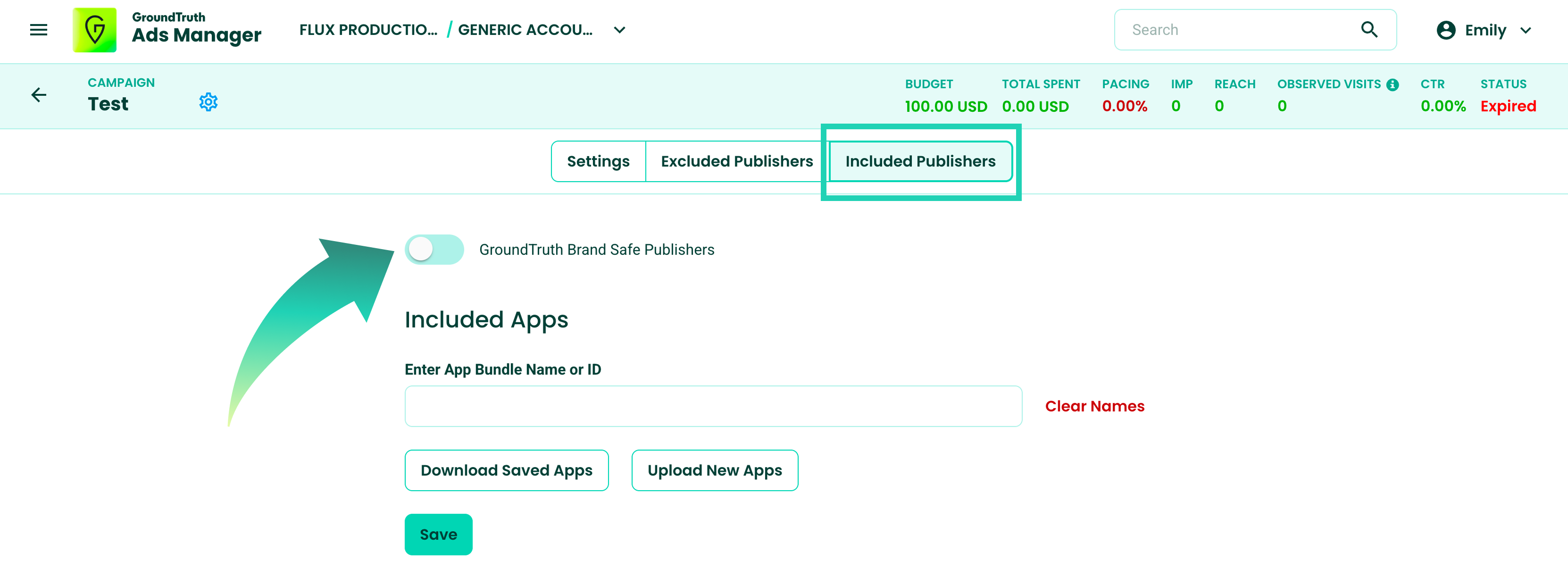The width and height of the screenshot is (1568, 569).
Task: Switch to the Excluded Publishers tab
Action: (x=736, y=161)
